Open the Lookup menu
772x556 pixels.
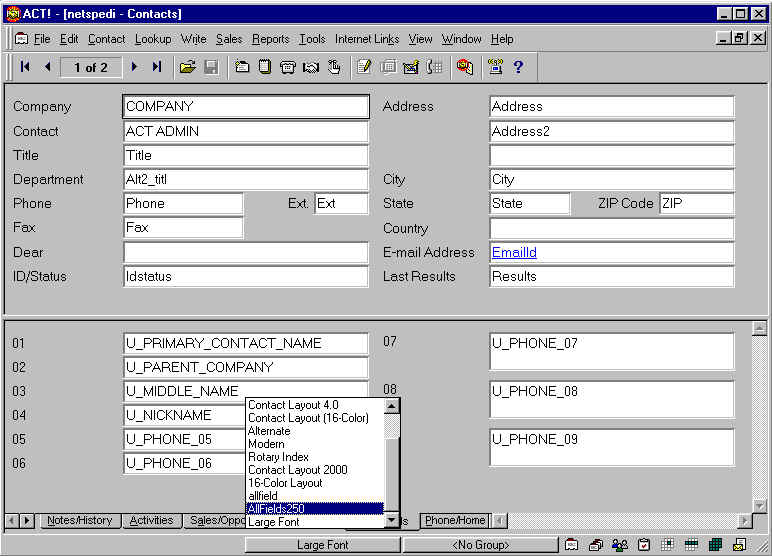coord(153,39)
